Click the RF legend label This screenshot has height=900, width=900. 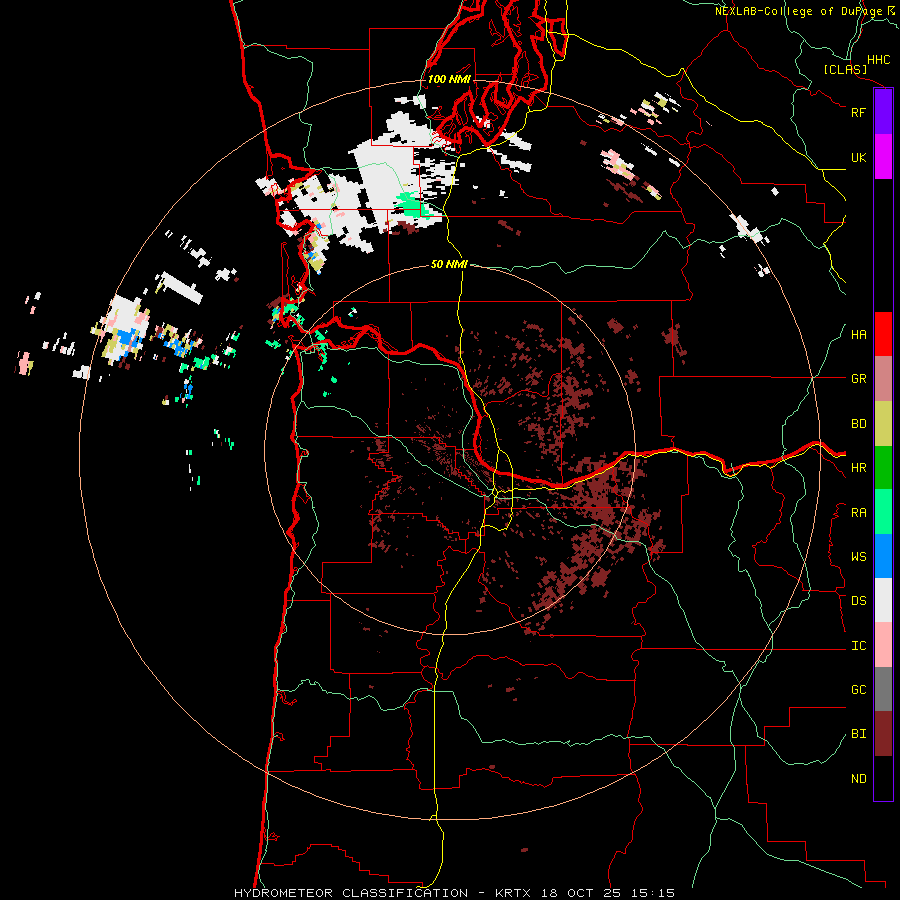point(858,112)
